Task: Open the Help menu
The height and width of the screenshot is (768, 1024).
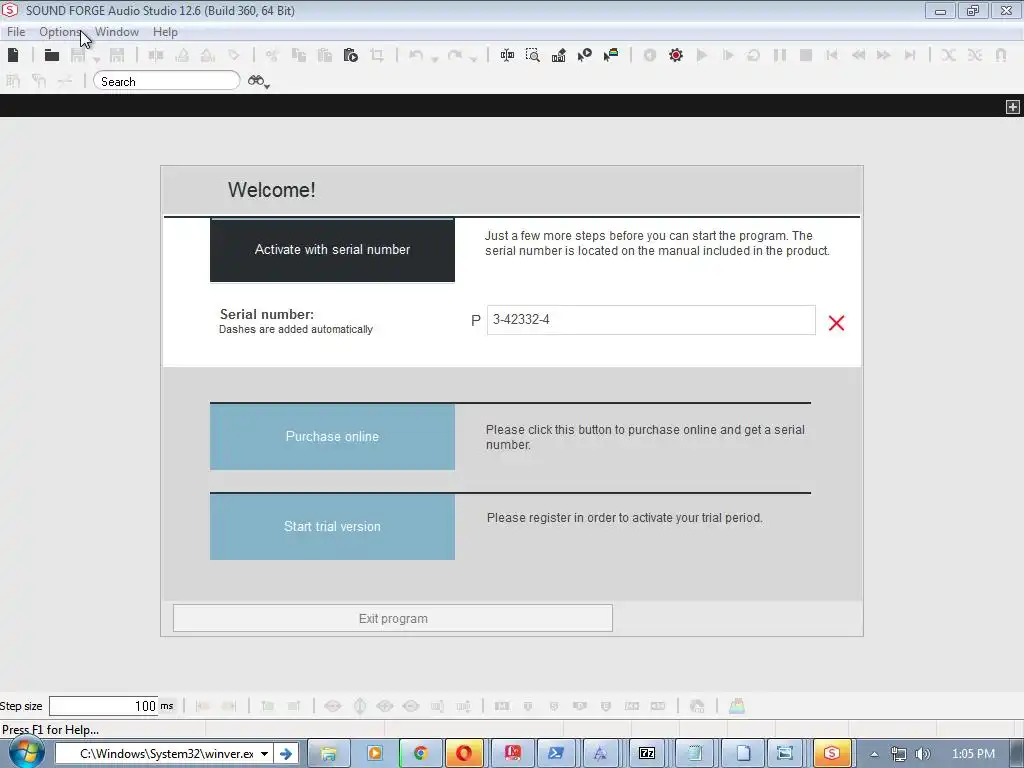Action: (x=165, y=32)
